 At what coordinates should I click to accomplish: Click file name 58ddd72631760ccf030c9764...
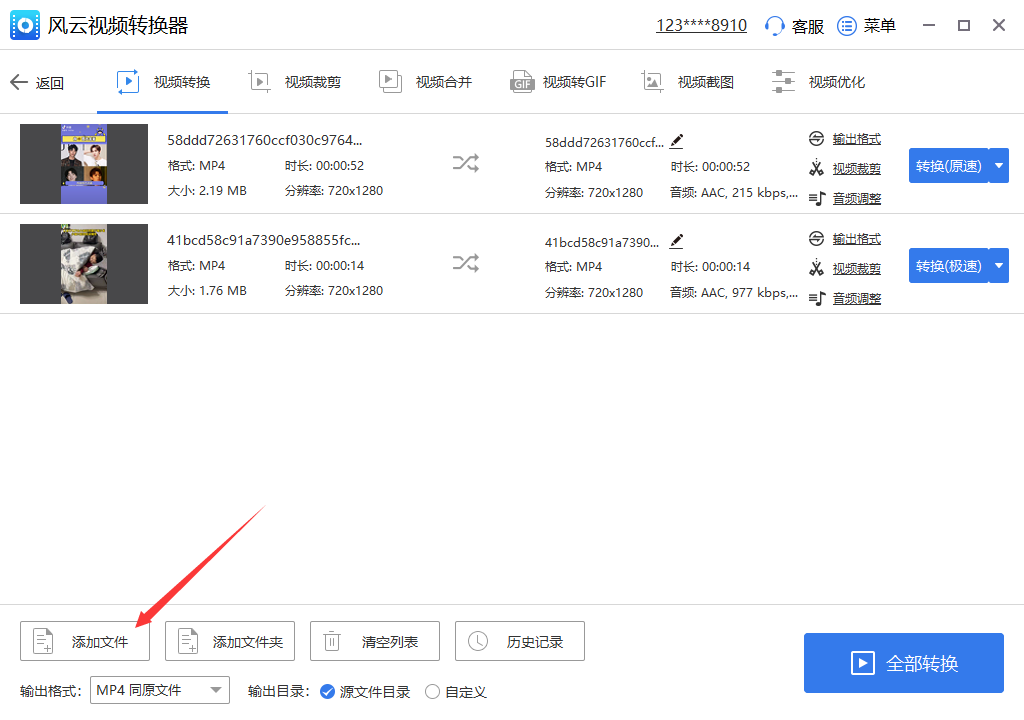click(264, 140)
